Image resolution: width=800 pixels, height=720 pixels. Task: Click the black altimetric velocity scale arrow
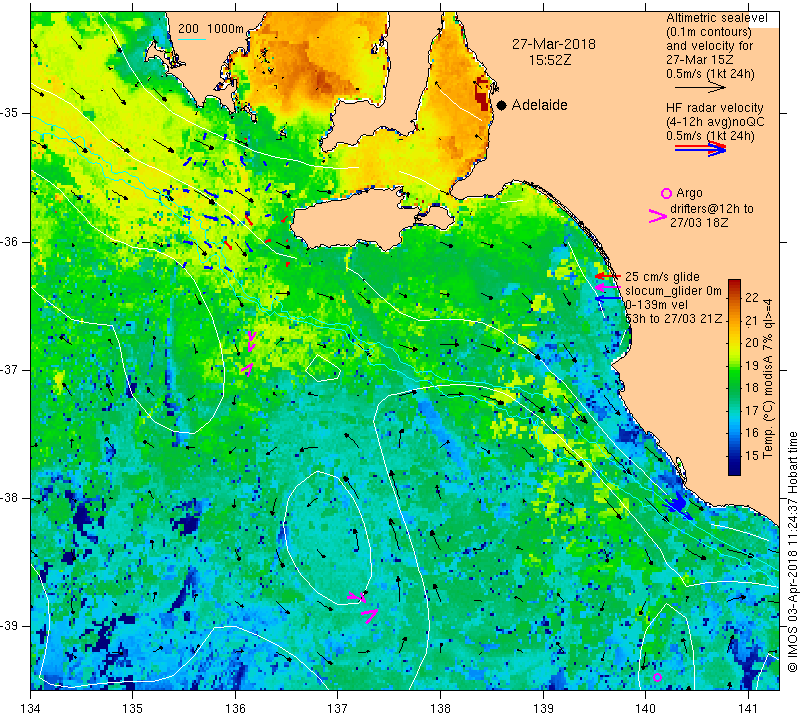pos(700,88)
